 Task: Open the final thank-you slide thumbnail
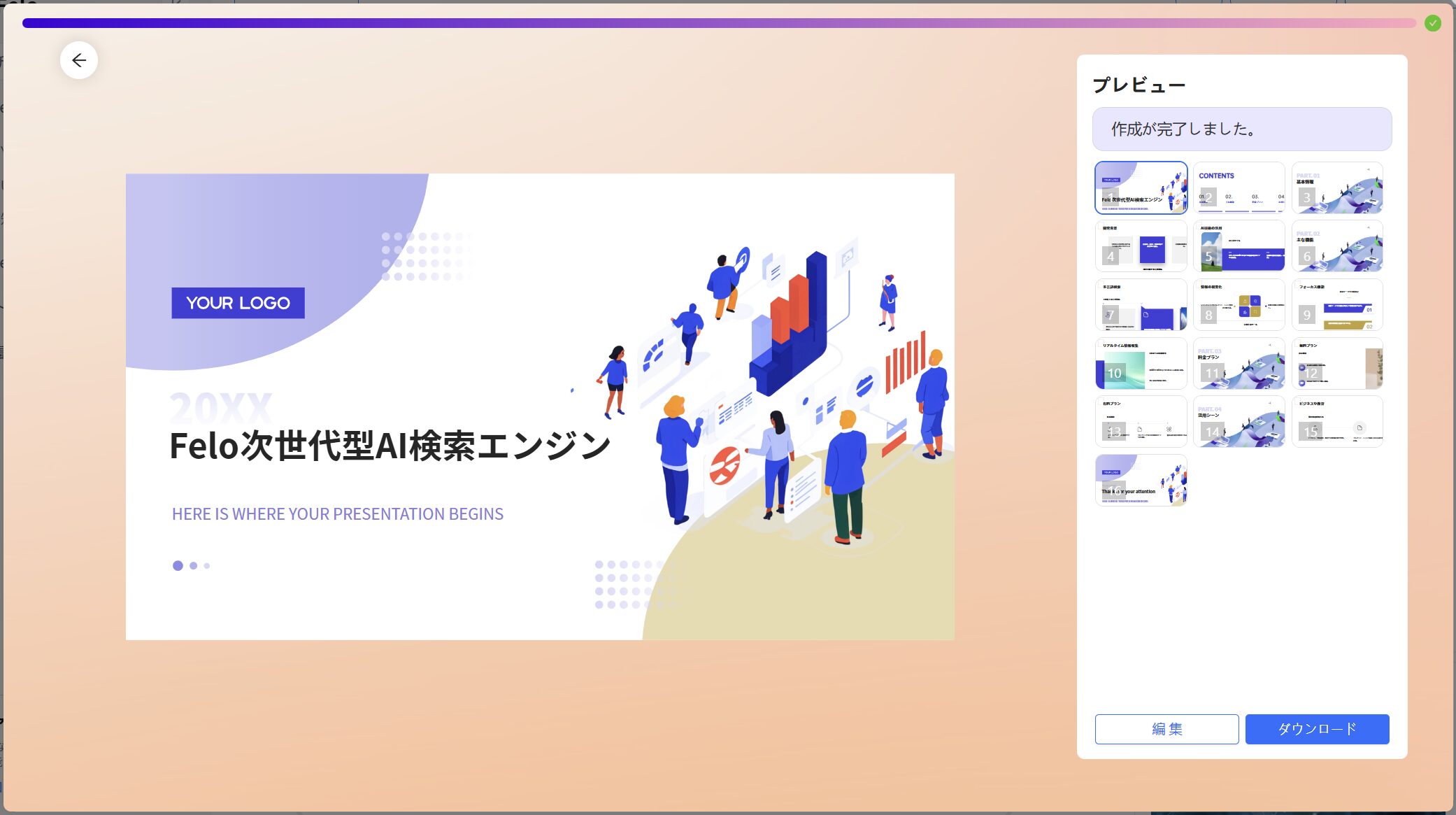(x=1141, y=481)
